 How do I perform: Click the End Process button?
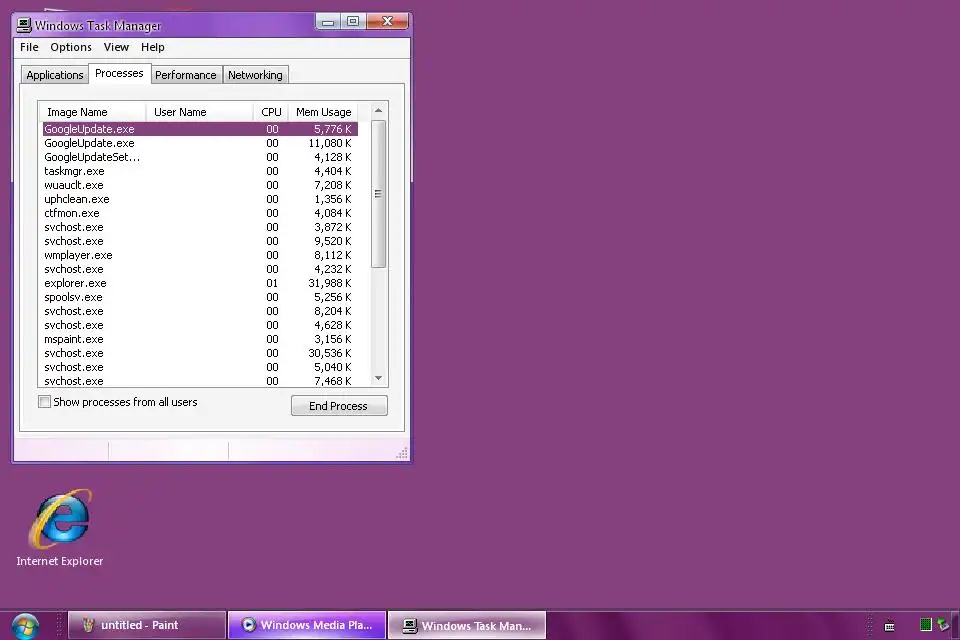[339, 406]
